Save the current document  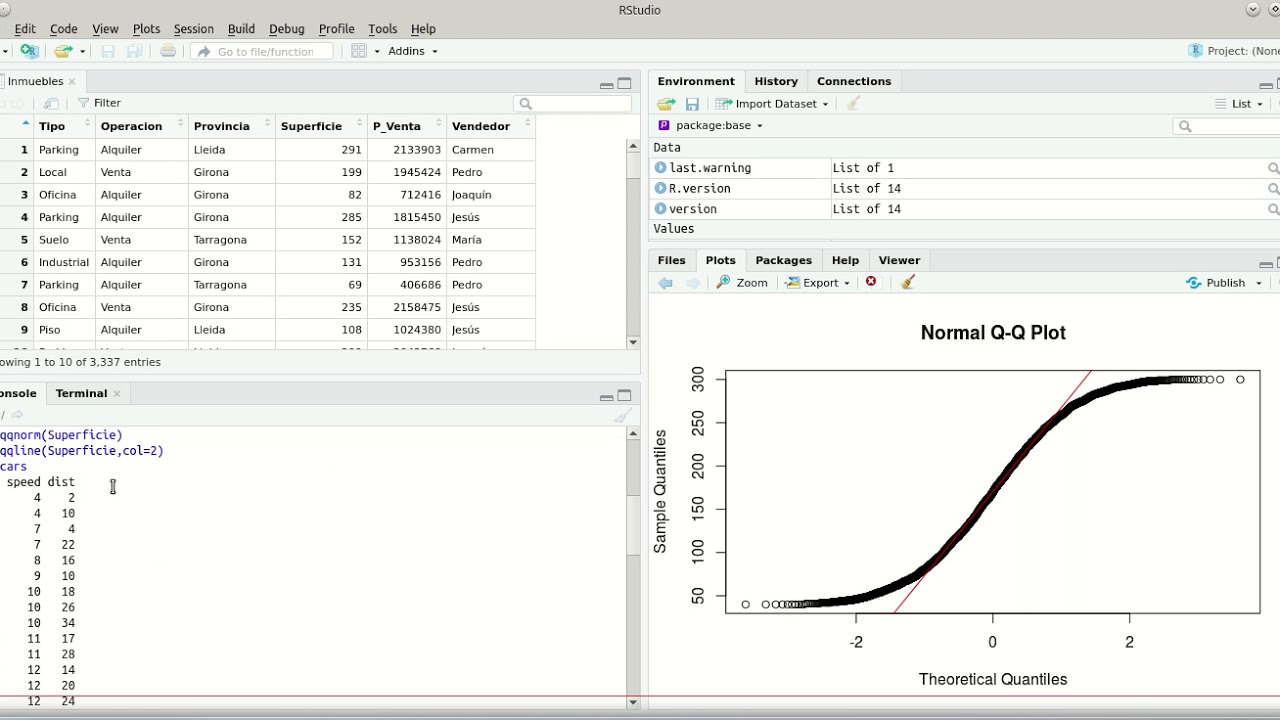[x=108, y=51]
